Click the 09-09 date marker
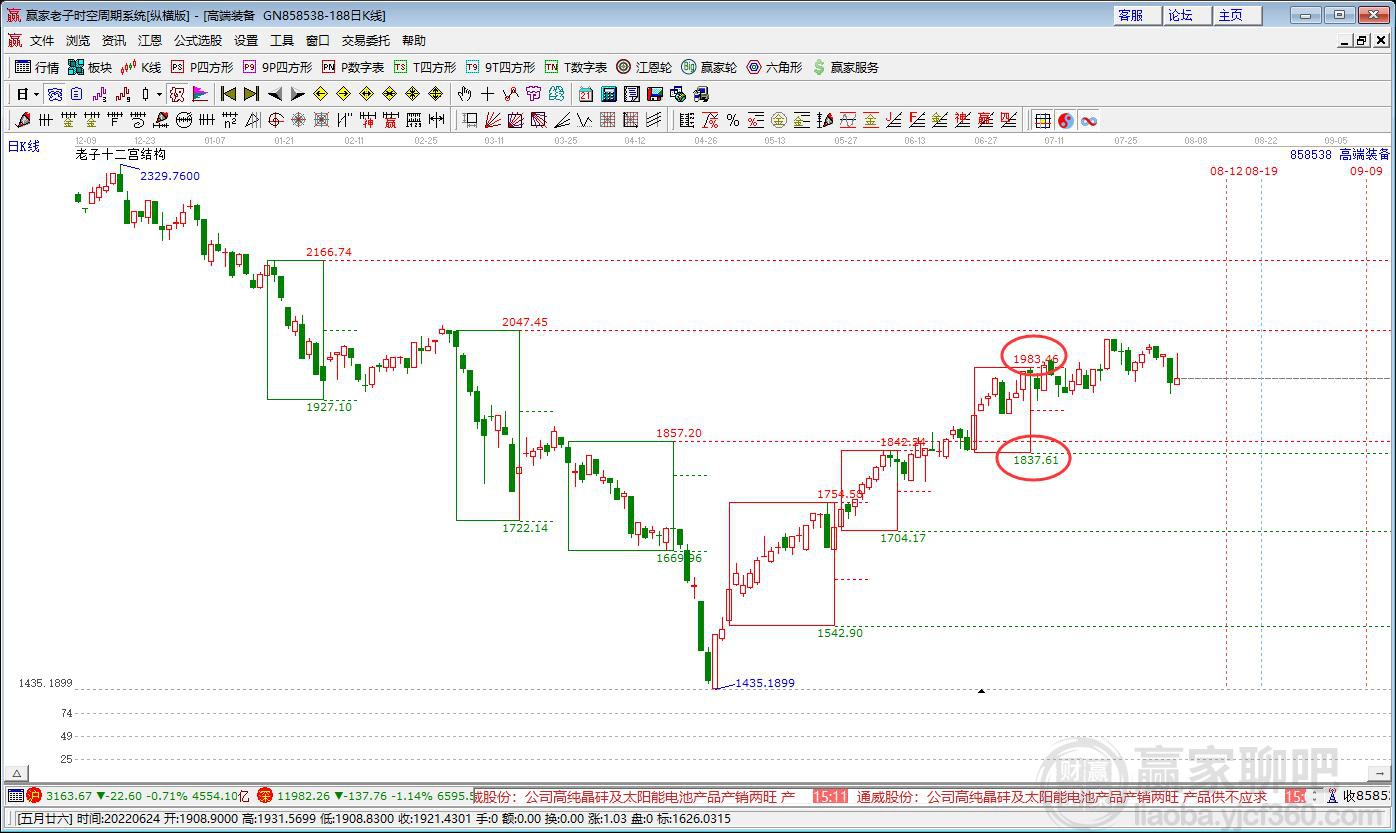Screen dimensions: 1396x833 (x=1366, y=171)
